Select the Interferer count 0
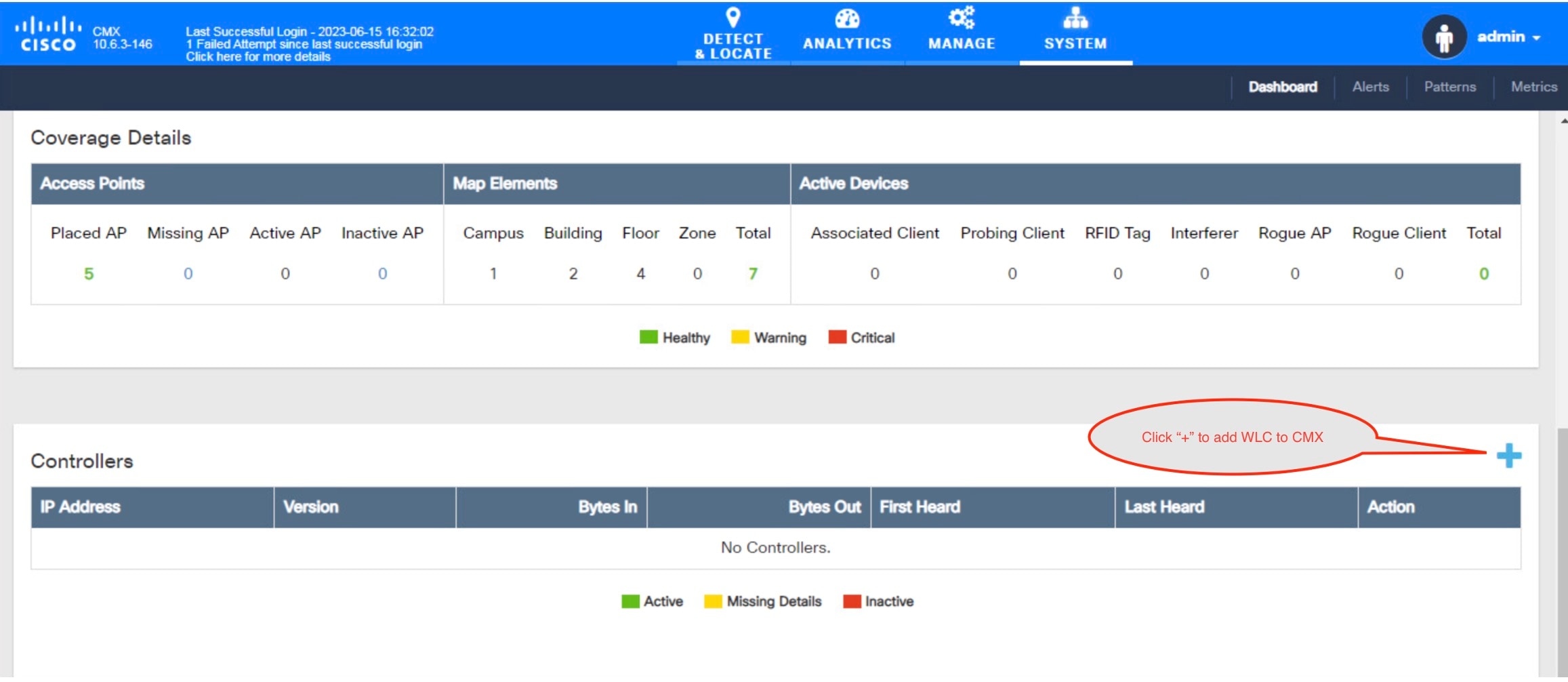The image size is (1568, 682). [1204, 274]
